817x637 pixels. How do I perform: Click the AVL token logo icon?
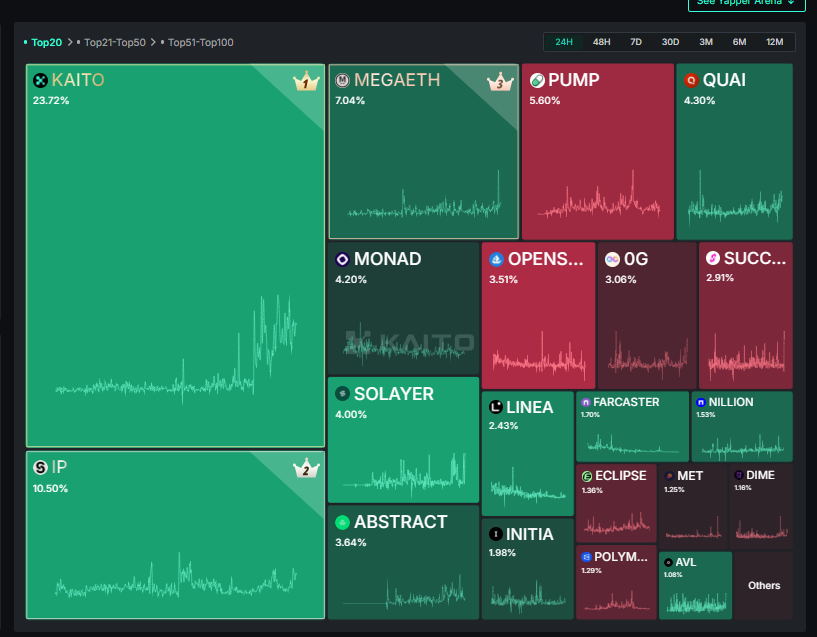pos(669,563)
